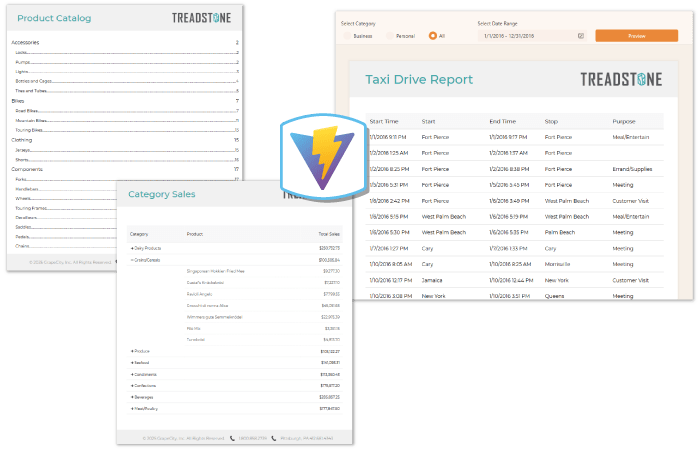Click the Purpose column header
The image size is (698, 450).
[x=624, y=122]
